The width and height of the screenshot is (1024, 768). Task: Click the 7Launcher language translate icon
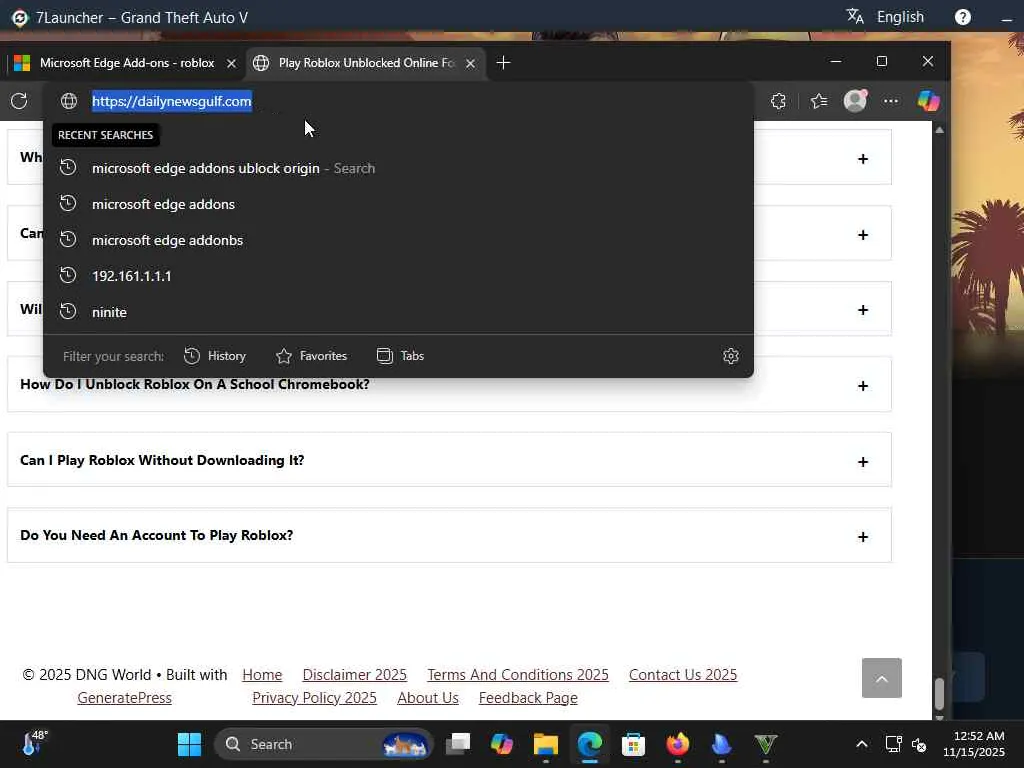click(x=855, y=16)
